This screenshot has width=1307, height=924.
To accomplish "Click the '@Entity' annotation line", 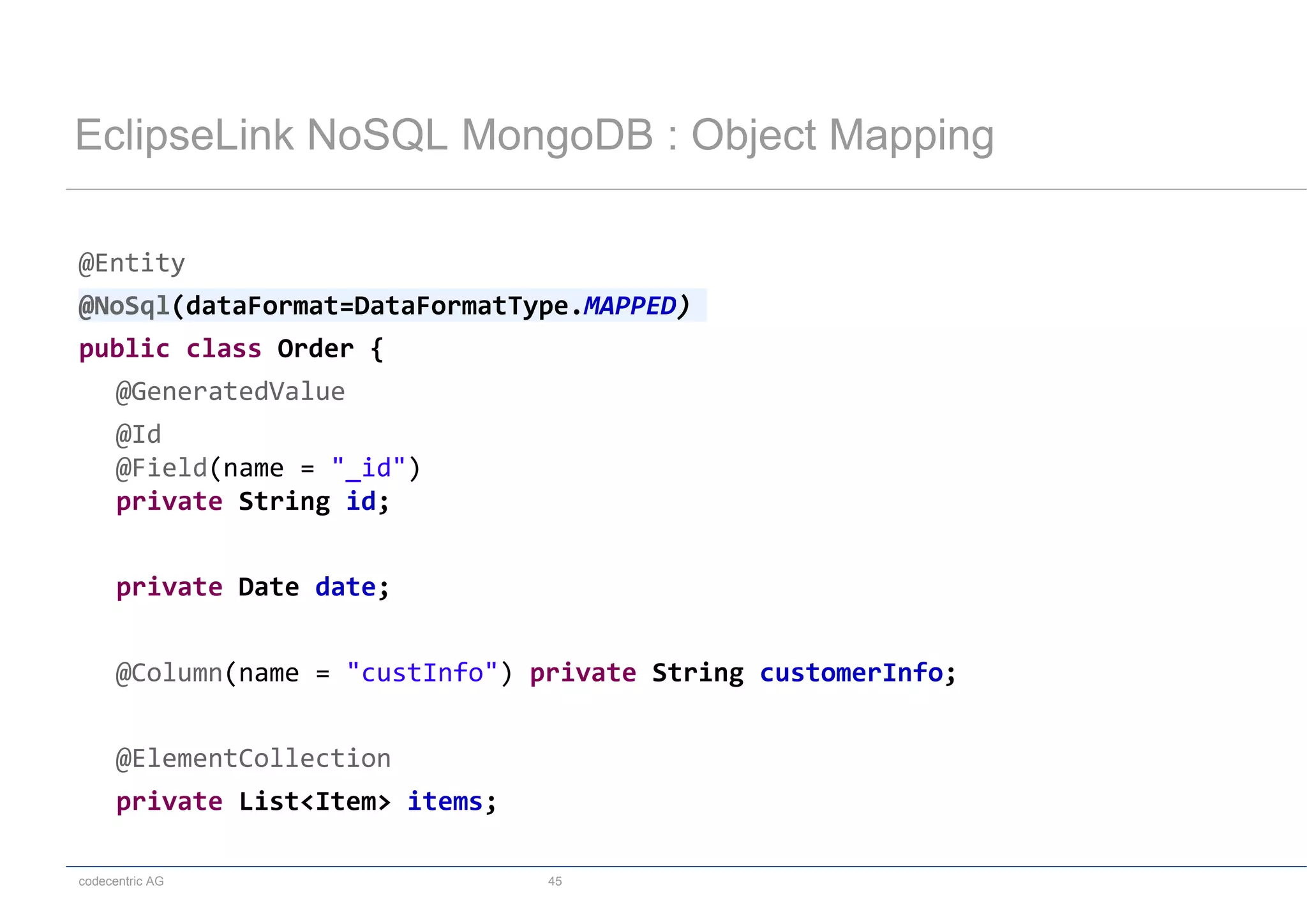I will pyautogui.click(x=132, y=263).
